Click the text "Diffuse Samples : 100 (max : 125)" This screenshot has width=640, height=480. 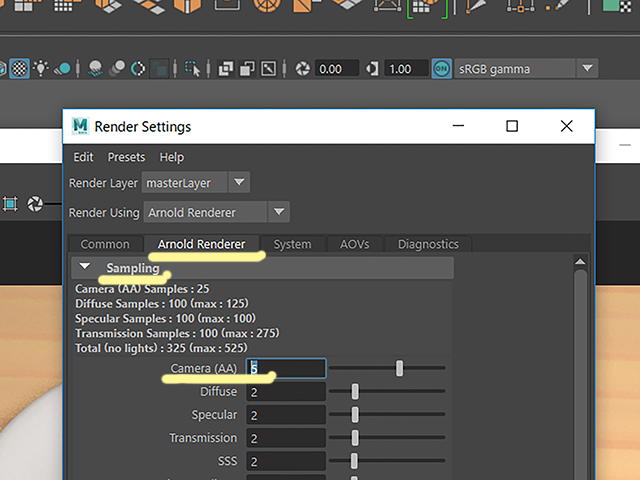[x=162, y=304]
